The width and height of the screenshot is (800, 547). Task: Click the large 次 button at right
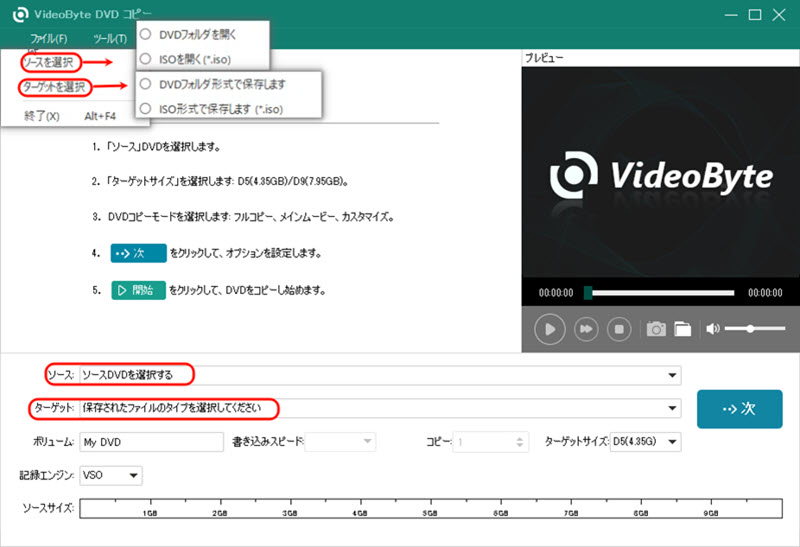click(x=739, y=409)
